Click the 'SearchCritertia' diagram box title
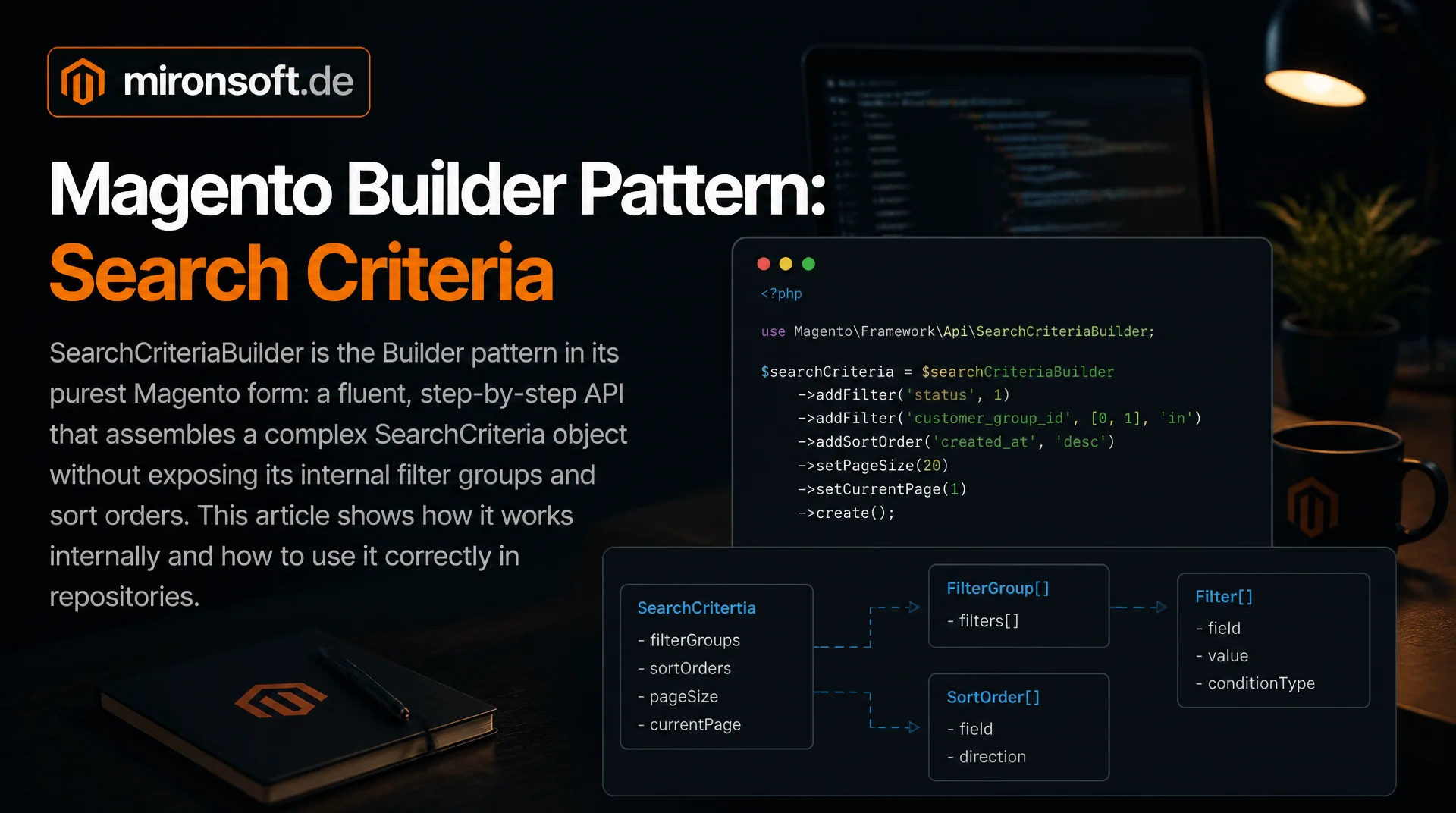Image resolution: width=1456 pixels, height=813 pixels. [x=696, y=608]
